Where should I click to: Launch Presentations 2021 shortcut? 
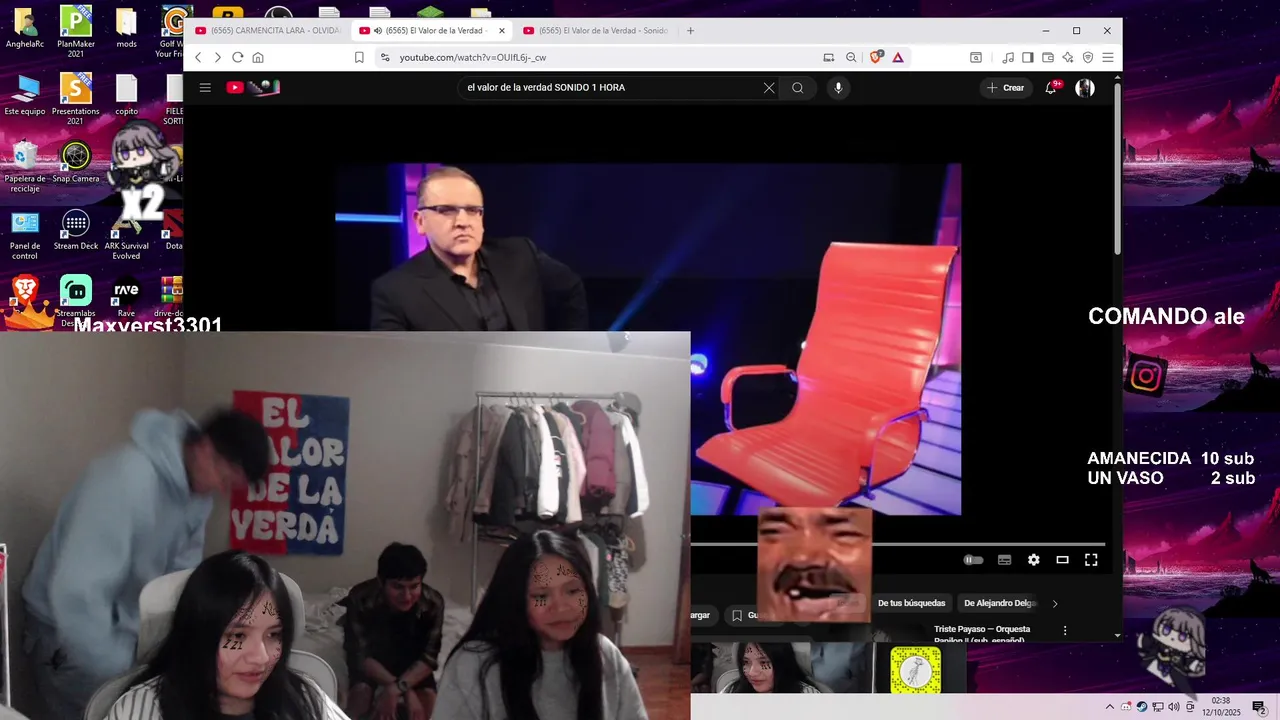click(76, 97)
